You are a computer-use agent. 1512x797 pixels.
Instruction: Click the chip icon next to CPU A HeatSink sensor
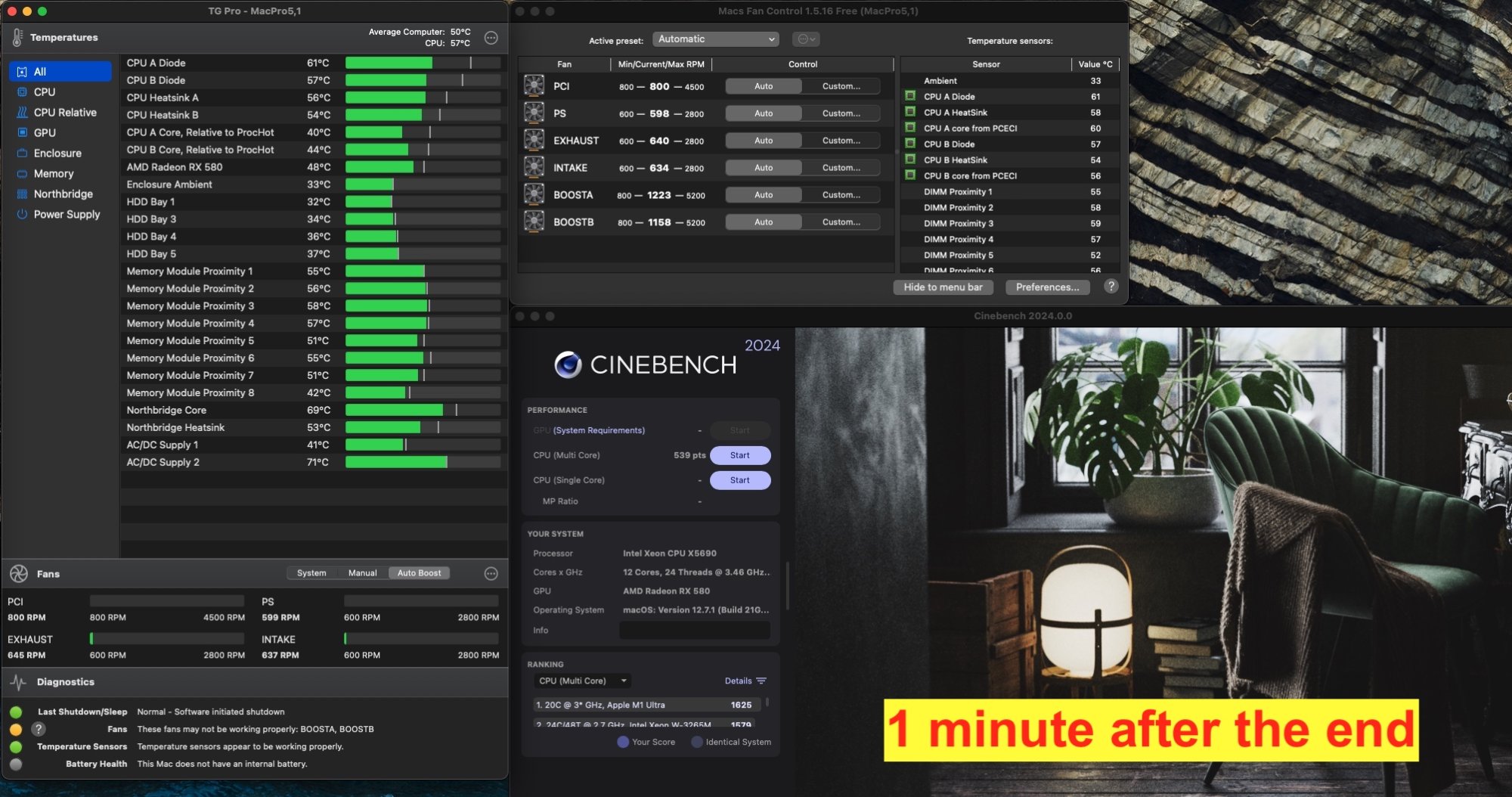[910, 112]
